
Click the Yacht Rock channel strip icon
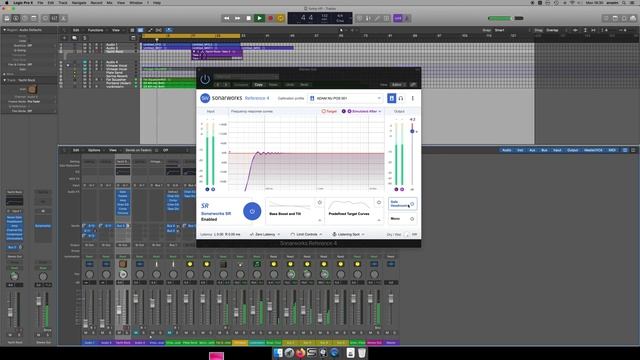[122, 264]
